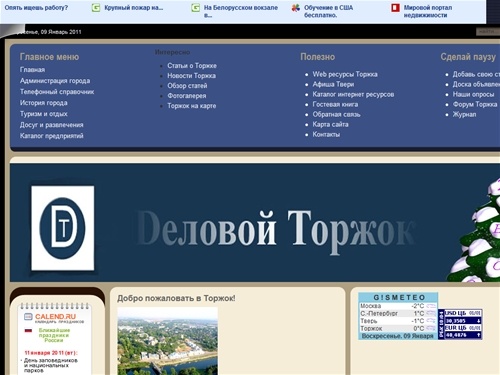Viewport: 500px width, 375px height.
Task: Open 'Обзор статей' link
Action: pos(187,86)
